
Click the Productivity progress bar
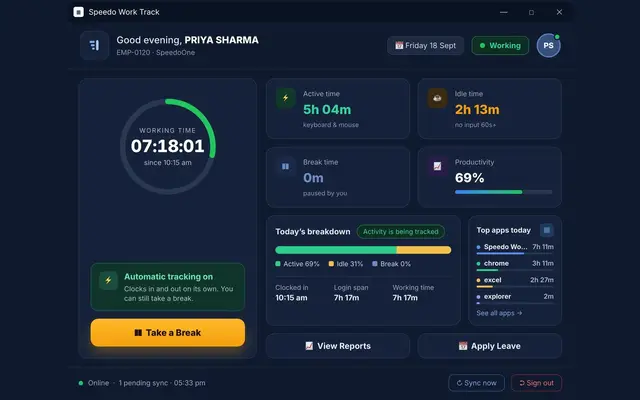503,192
